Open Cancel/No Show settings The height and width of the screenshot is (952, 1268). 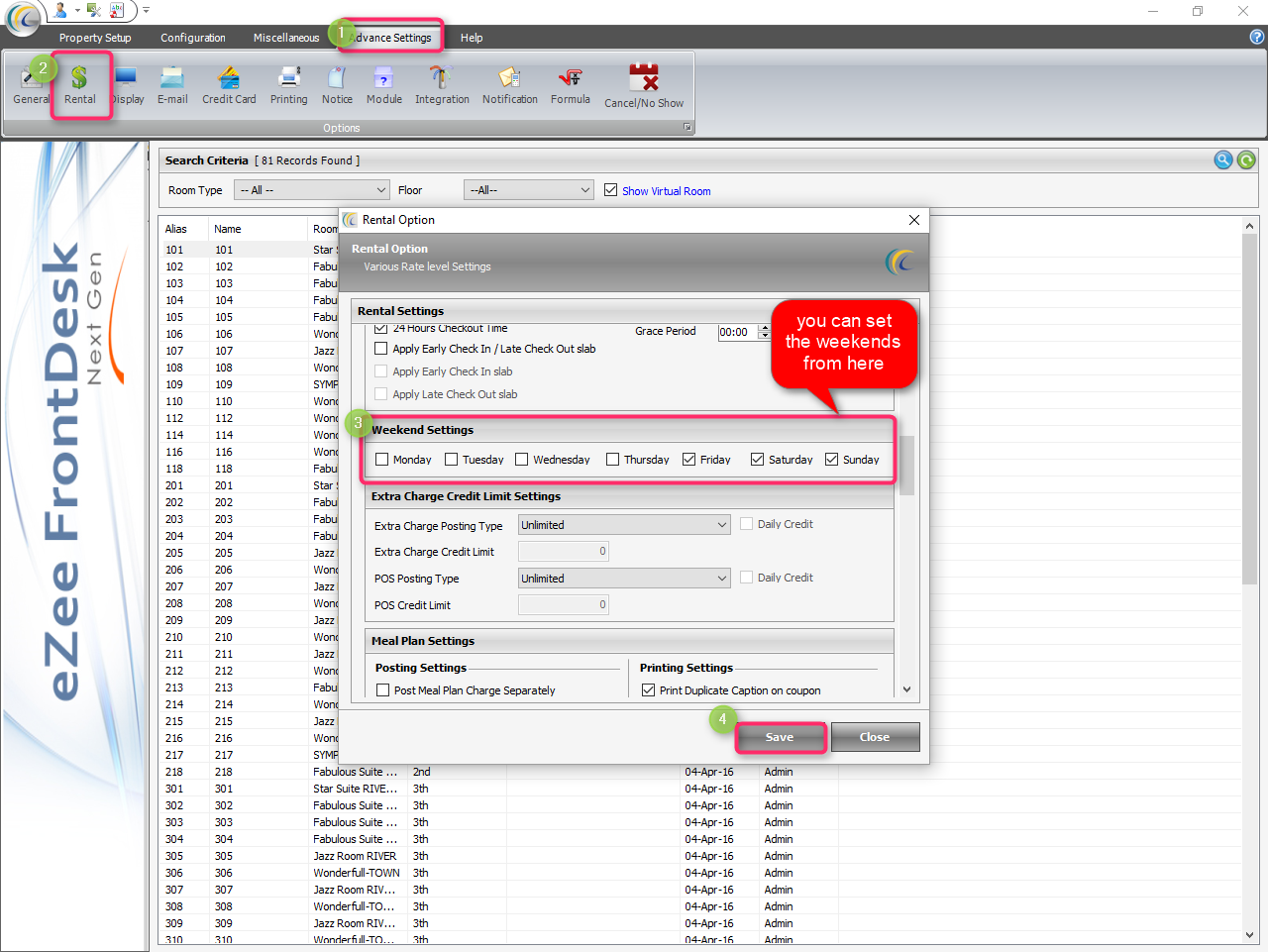644,86
